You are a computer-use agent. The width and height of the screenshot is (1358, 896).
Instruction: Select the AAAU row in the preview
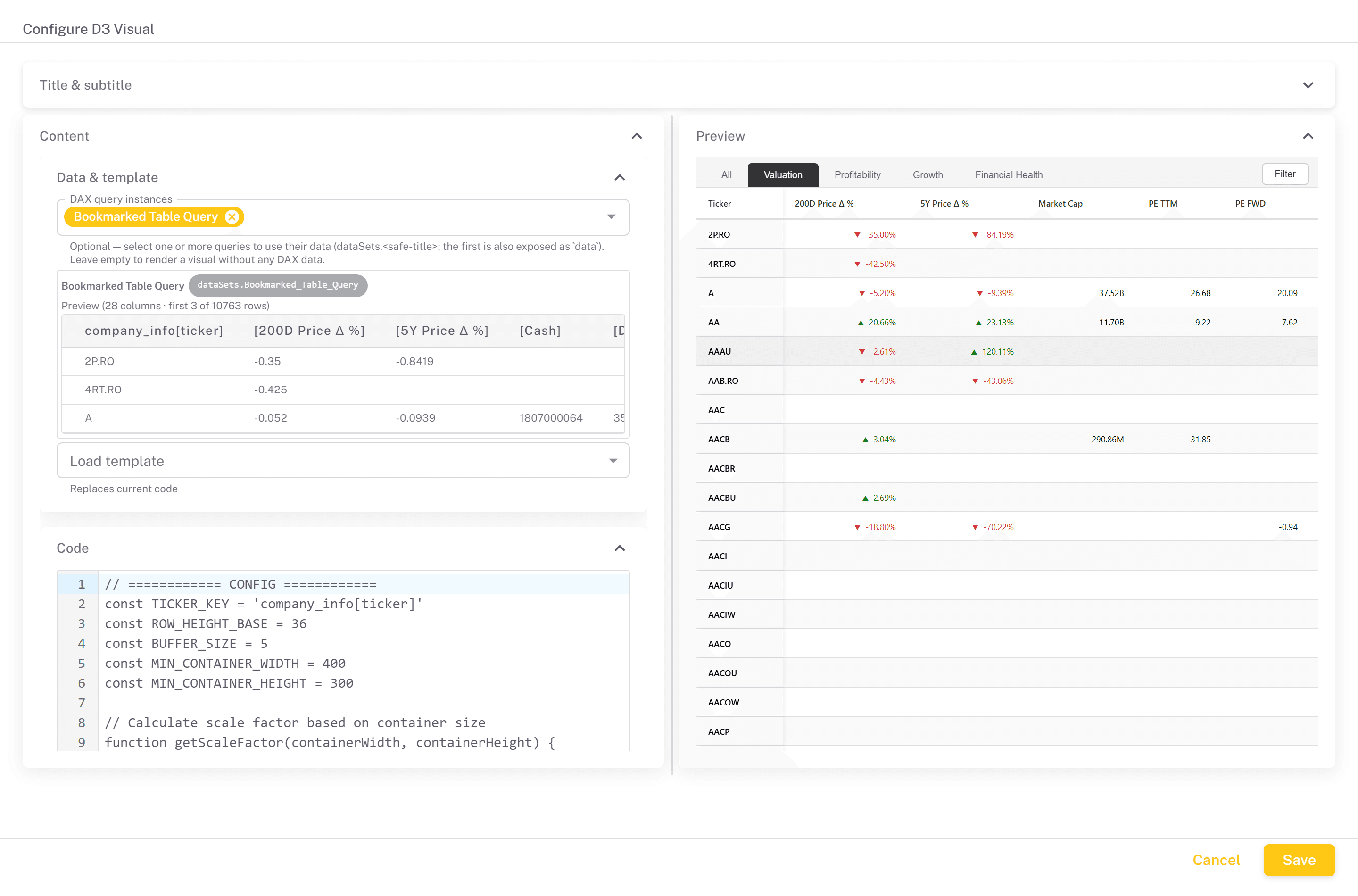(1007, 351)
